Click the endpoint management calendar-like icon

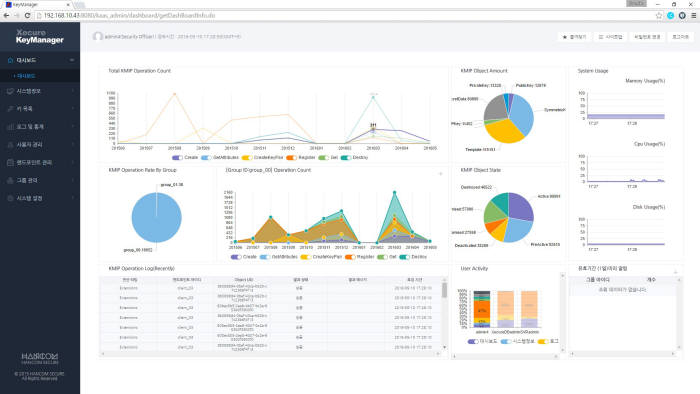pos(10,162)
